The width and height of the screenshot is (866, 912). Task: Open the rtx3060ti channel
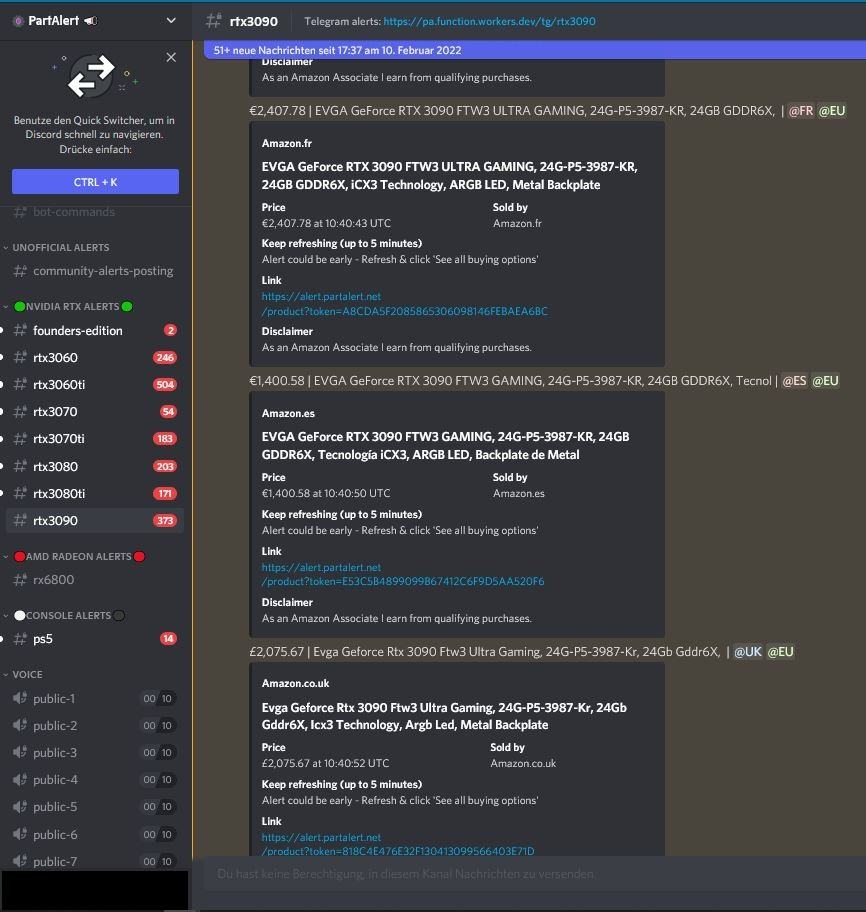95,384
